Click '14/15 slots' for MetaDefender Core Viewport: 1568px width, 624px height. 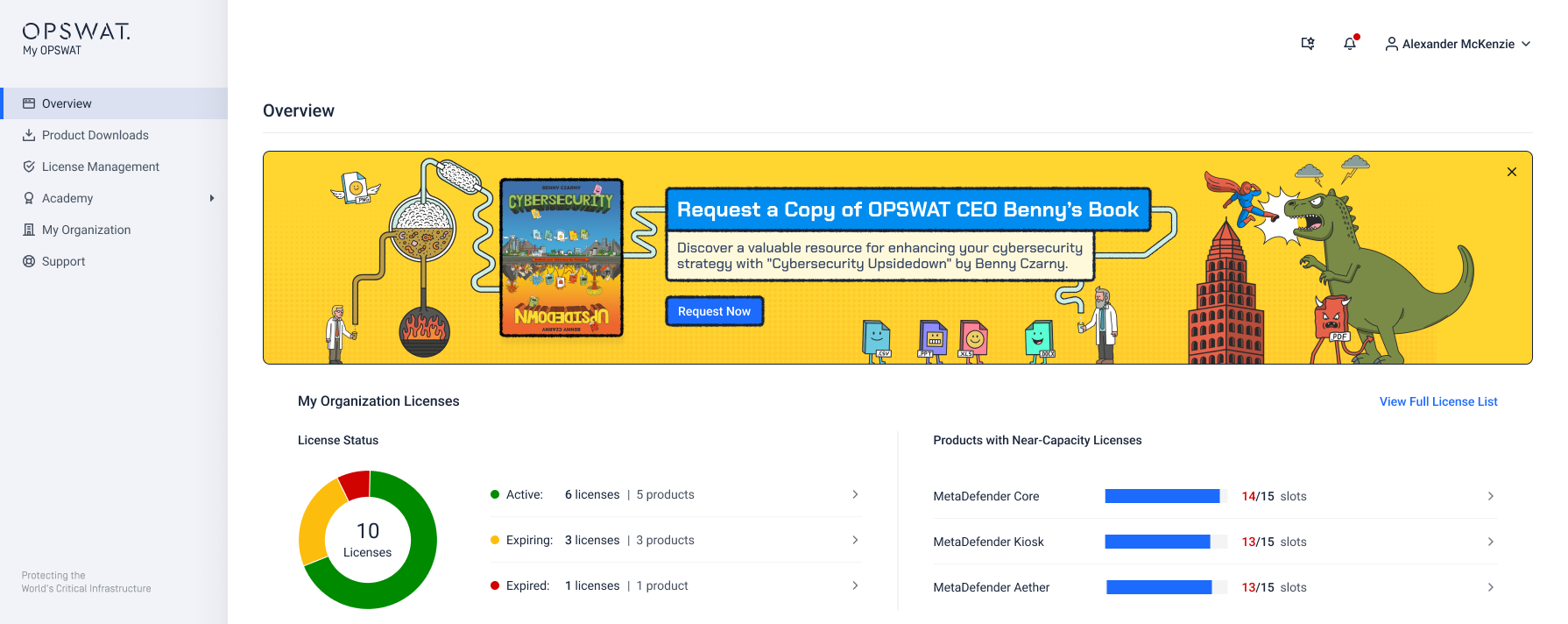(x=1274, y=496)
